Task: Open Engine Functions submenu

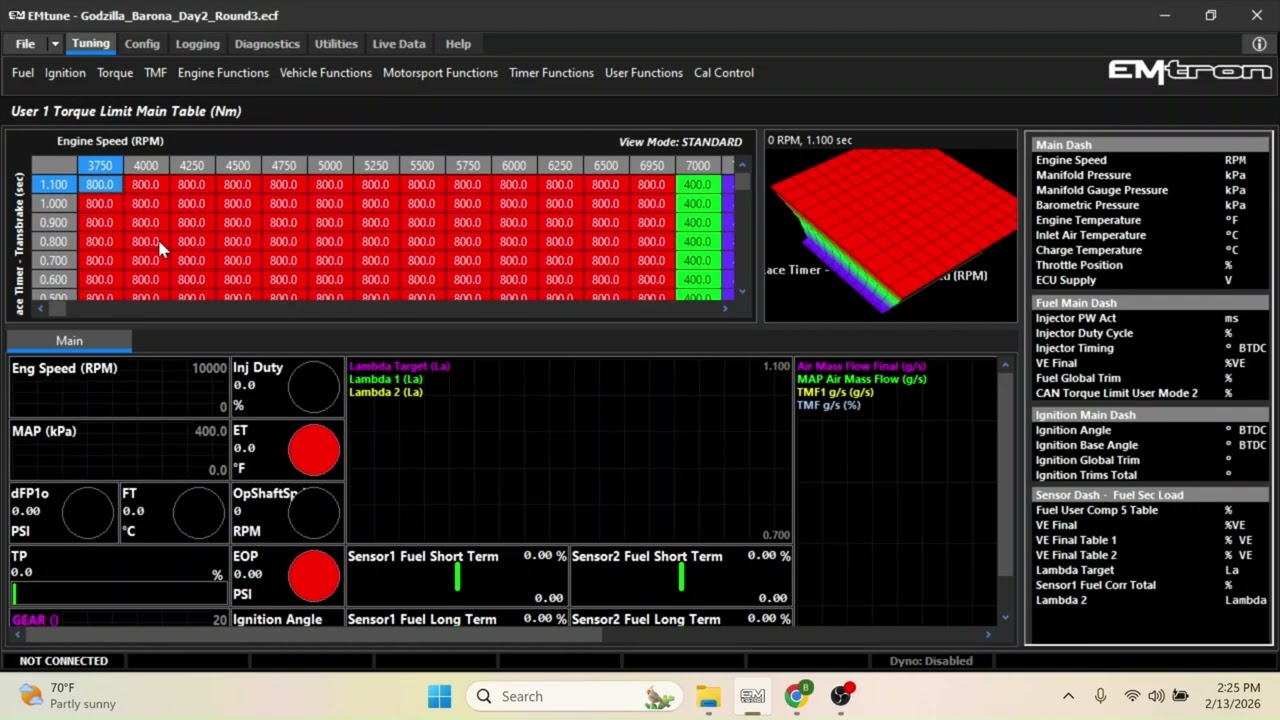Action: [x=223, y=73]
